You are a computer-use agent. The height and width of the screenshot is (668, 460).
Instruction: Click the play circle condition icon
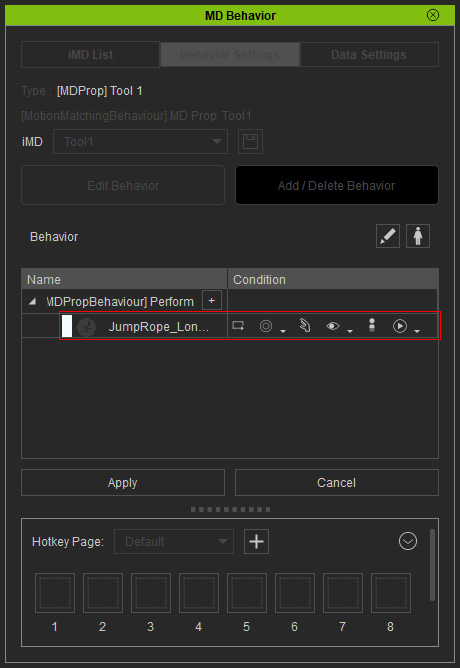400,326
